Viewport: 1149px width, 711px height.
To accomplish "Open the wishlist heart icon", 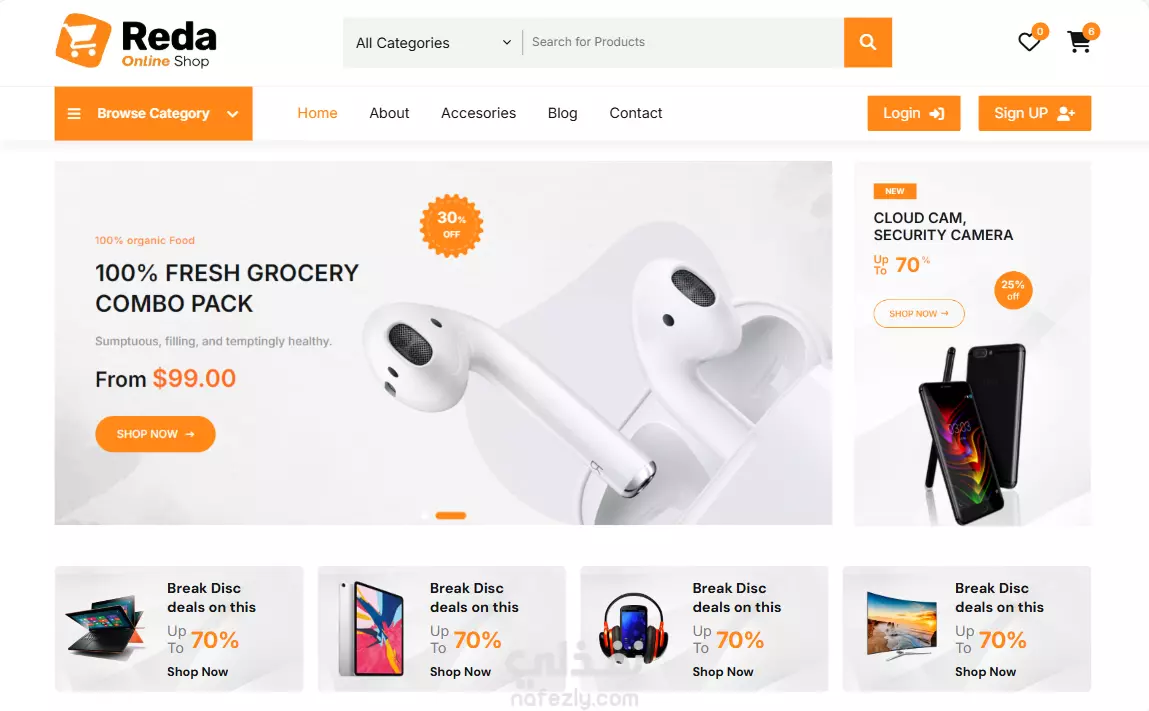I will [1030, 42].
